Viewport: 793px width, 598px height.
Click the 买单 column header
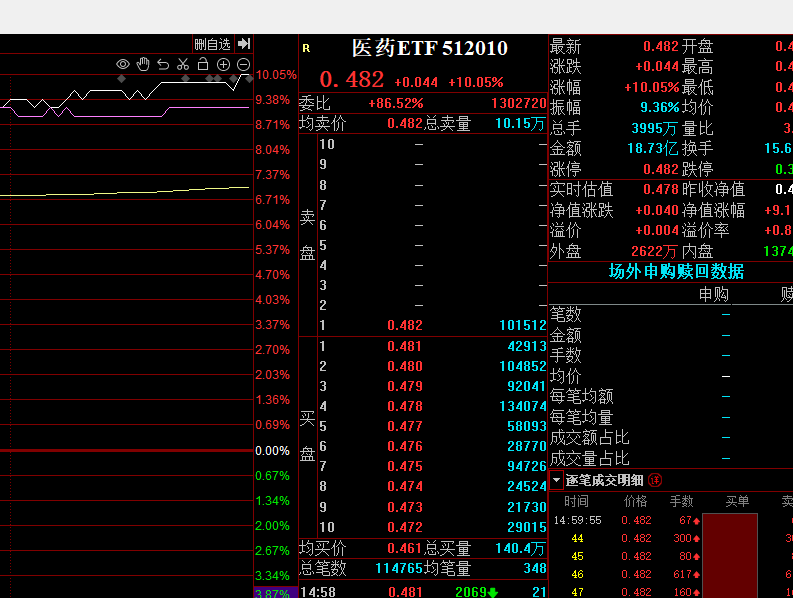tap(737, 501)
